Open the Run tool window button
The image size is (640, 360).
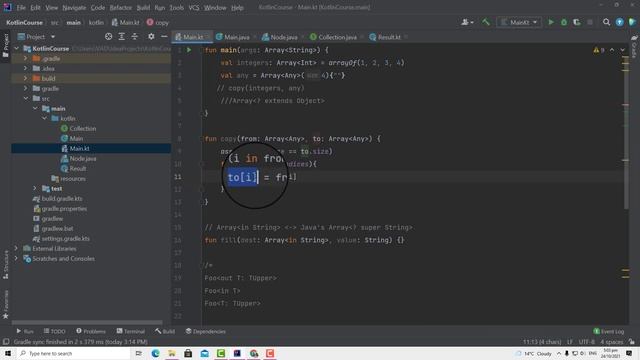[x=25, y=331]
